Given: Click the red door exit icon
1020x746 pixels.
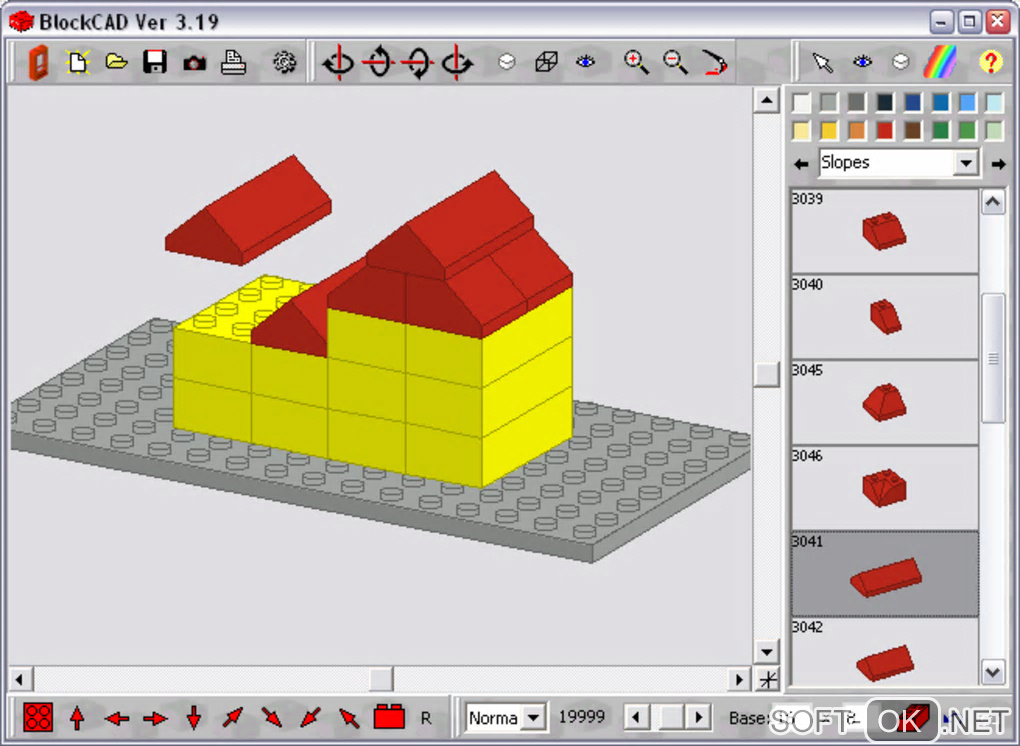Looking at the screenshot, I should [x=38, y=62].
